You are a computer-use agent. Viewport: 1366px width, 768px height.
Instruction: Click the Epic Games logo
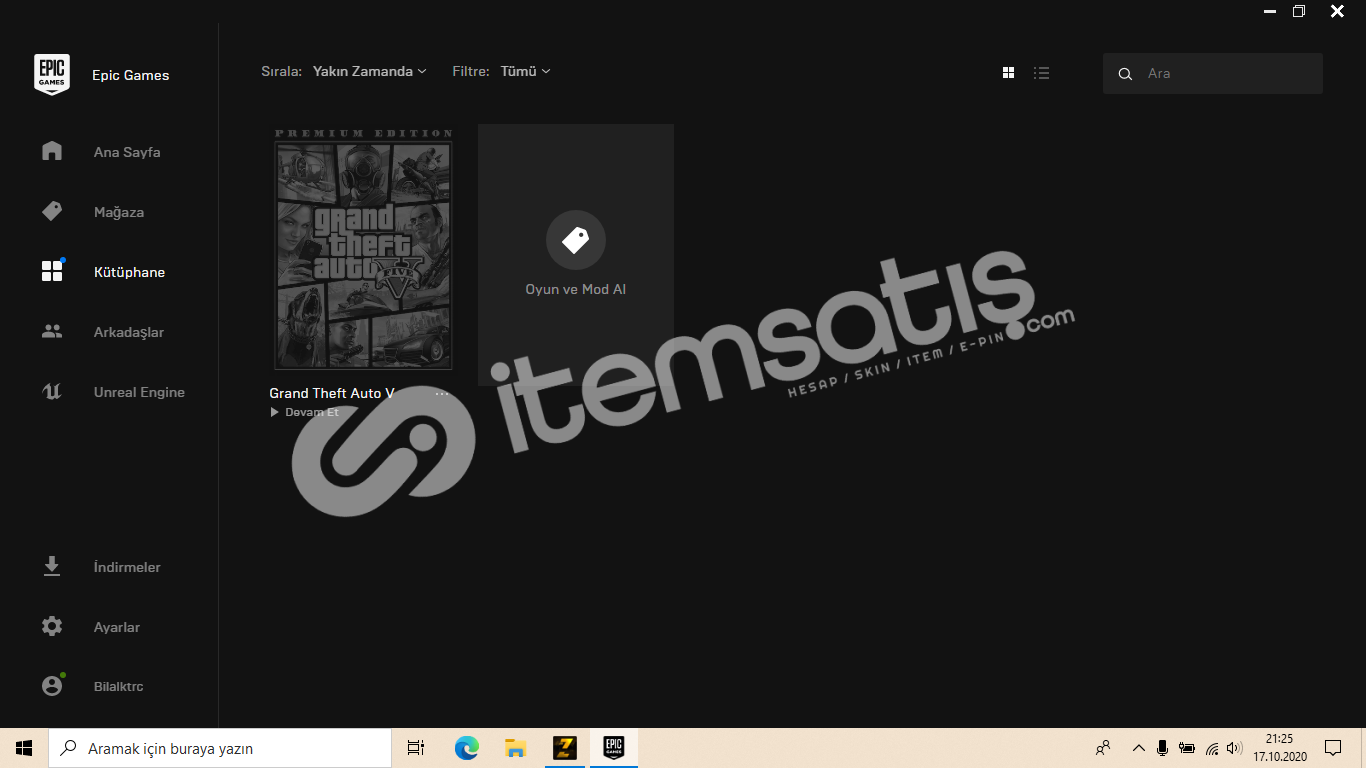point(52,75)
